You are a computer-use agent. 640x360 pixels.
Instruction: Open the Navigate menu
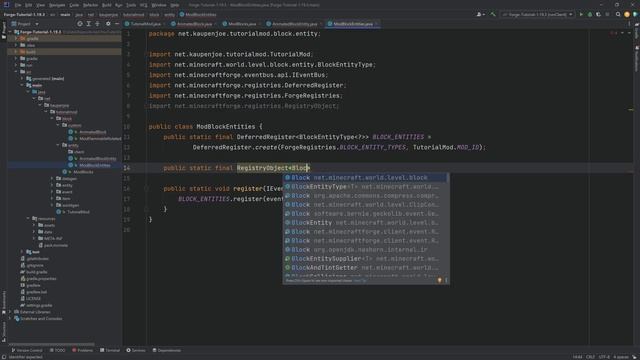click(57, 5)
